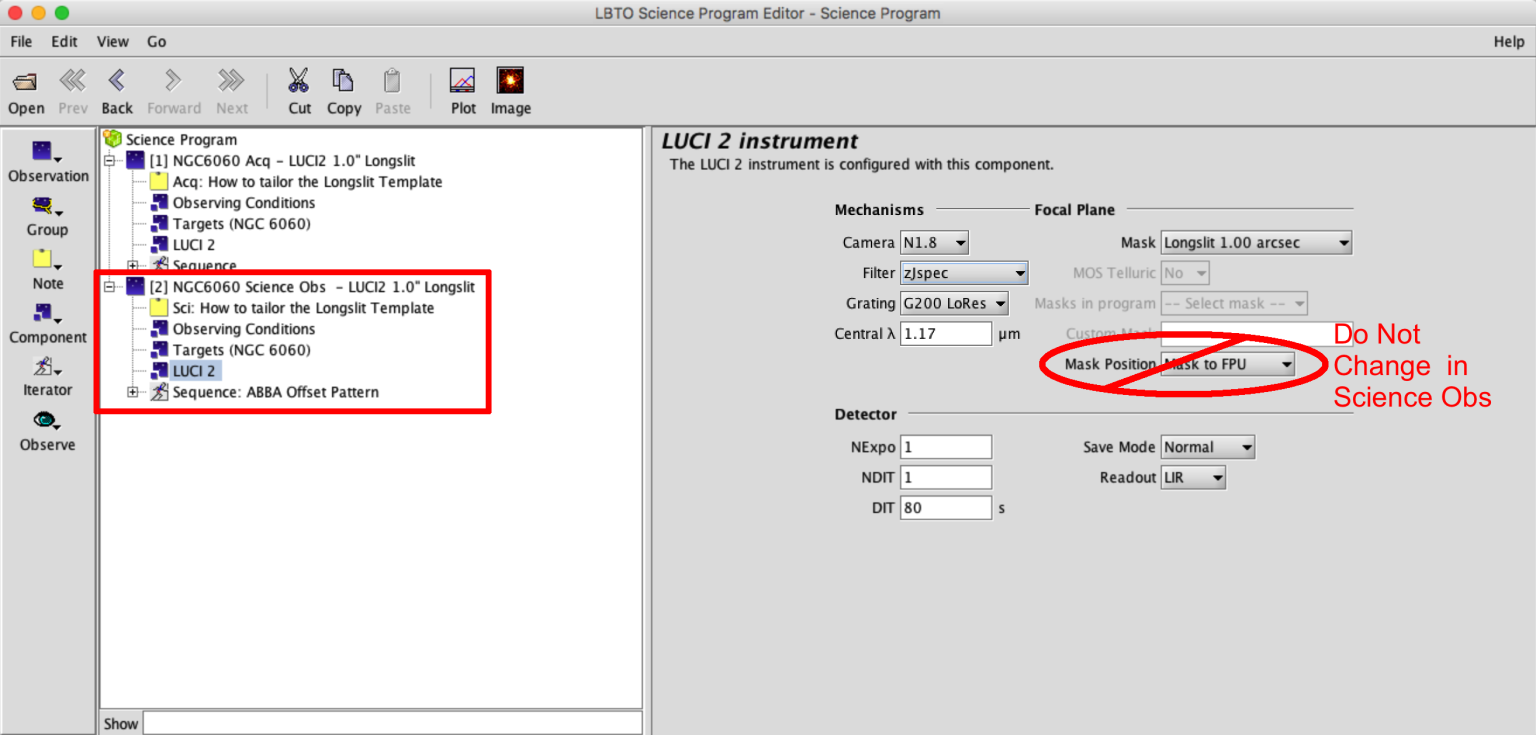Click the Iterator sidebar icon
Viewport: 1536px width, 735px height.
click(x=46, y=367)
